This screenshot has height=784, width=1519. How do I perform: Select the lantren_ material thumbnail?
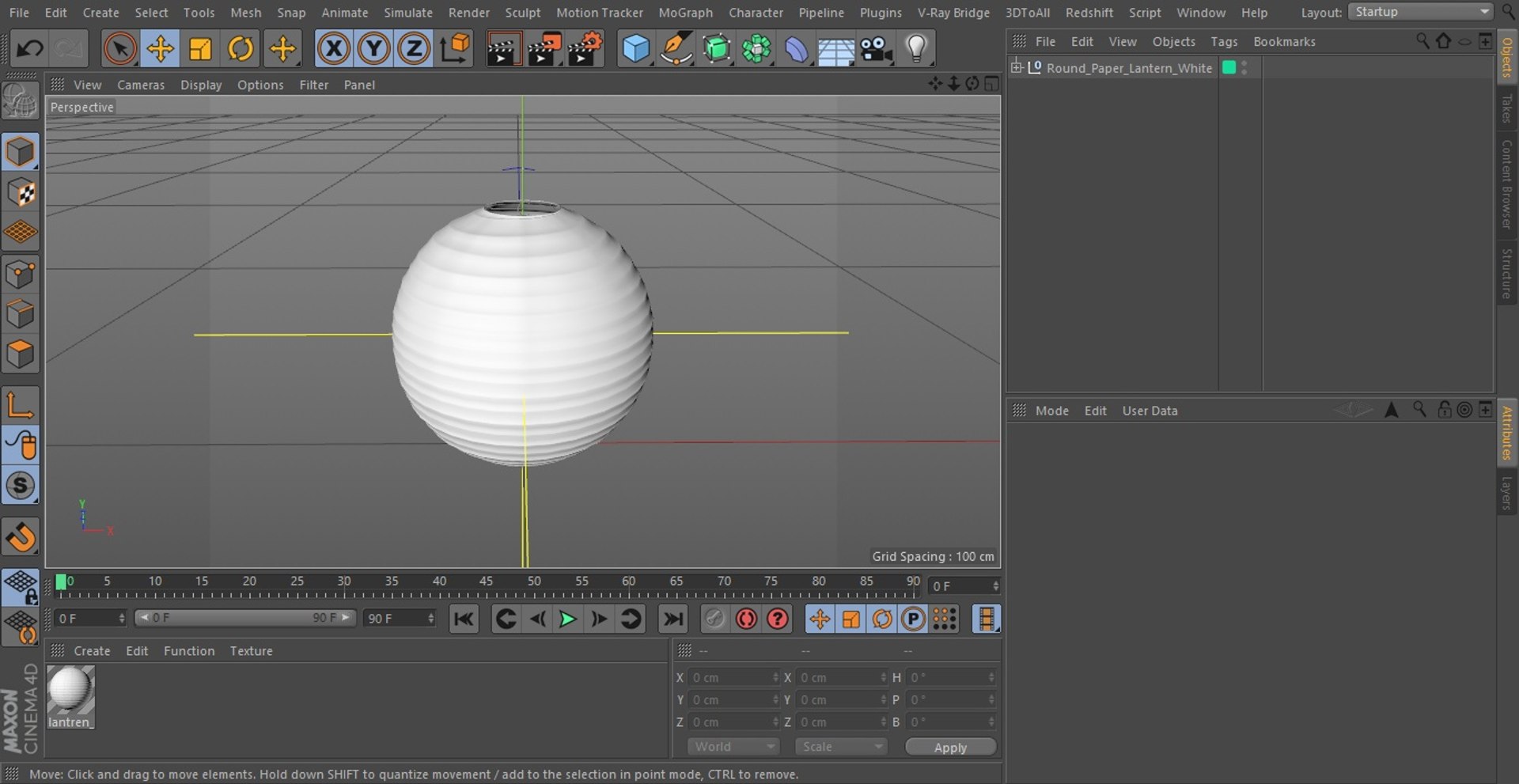70,696
